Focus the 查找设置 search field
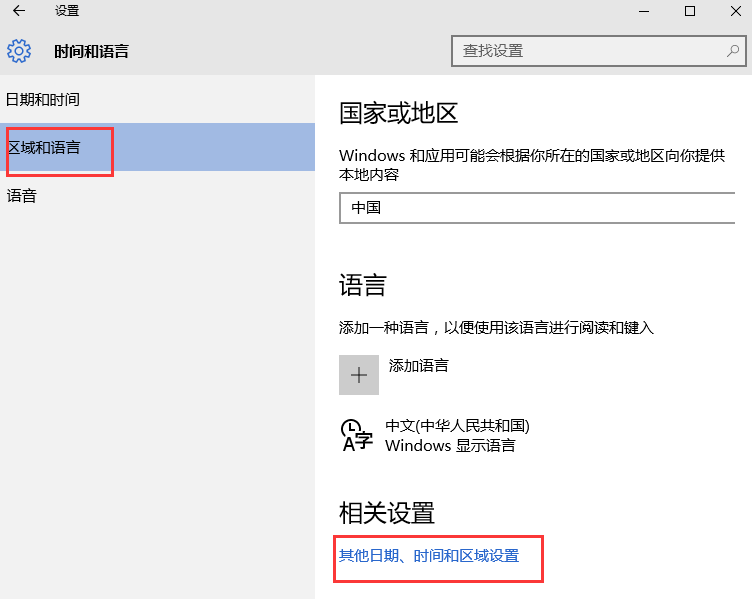This screenshot has width=752, height=599. point(588,50)
